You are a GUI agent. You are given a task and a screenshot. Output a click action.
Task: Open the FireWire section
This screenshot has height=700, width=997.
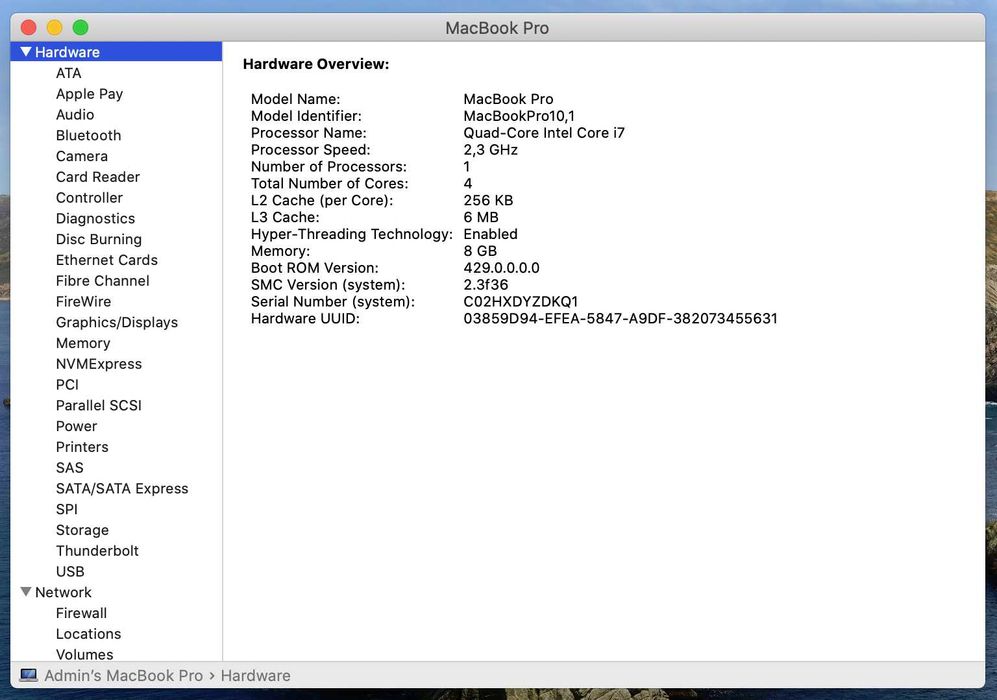(83, 301)
